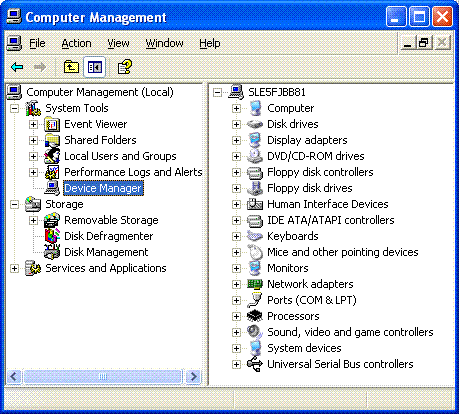This screenshot has height=414, width=459.
Task: Expand the Disk drives category
Action: (x=236, y=124)
